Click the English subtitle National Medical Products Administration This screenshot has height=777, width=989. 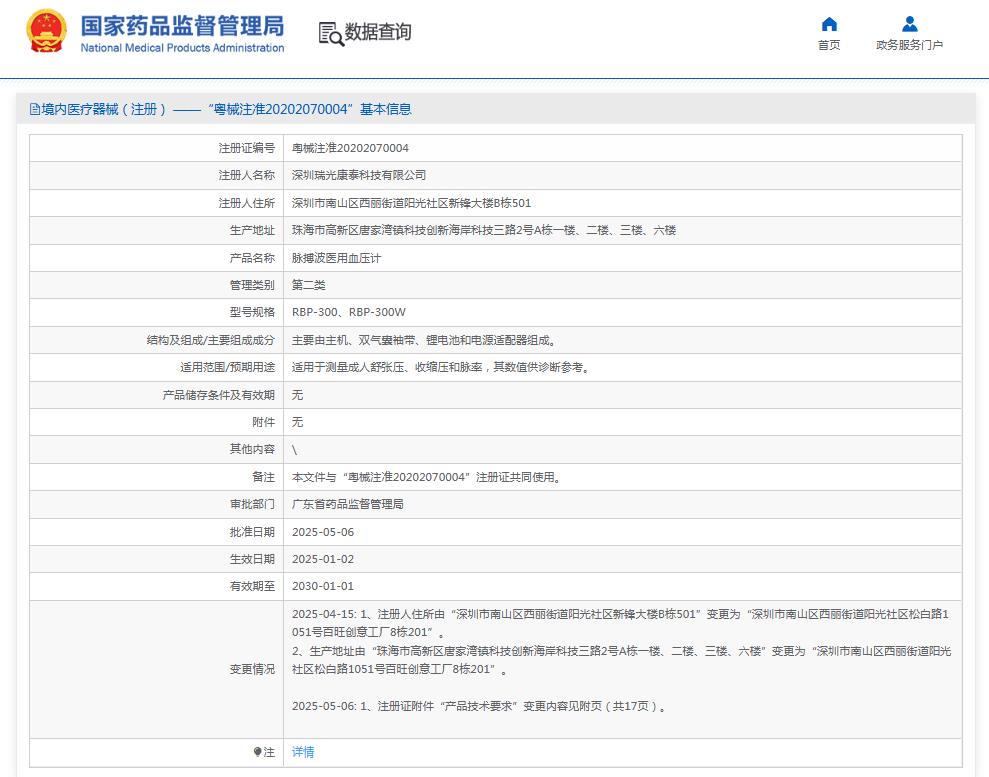click(x=182, y=48)
